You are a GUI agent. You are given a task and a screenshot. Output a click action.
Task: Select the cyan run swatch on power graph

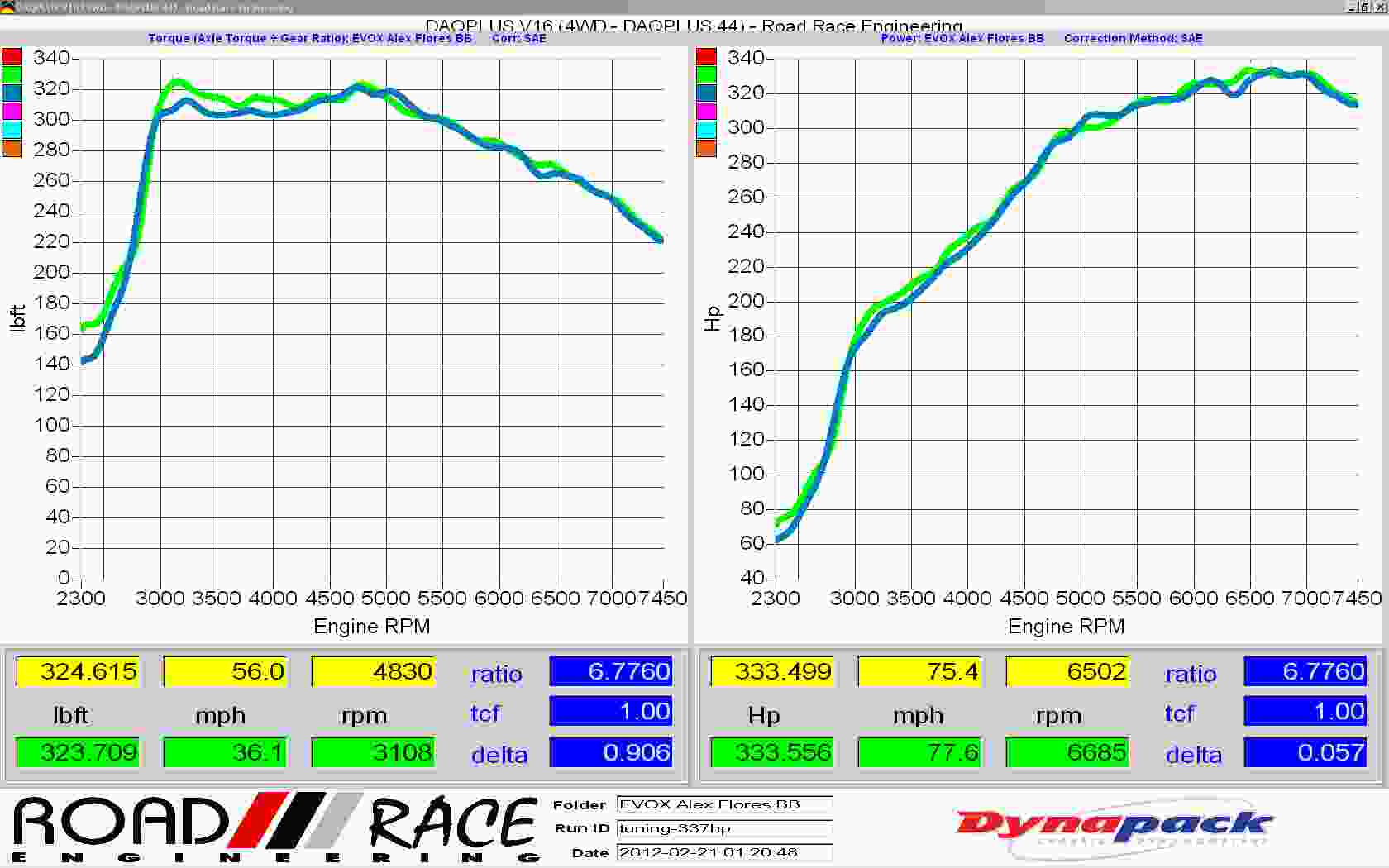click(x=706, y=130)
